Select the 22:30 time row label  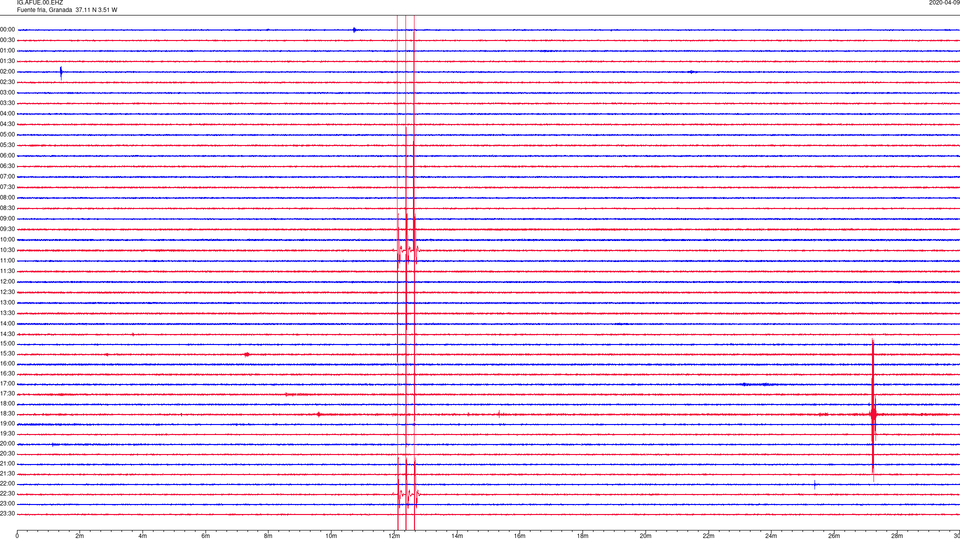(8, 494)
